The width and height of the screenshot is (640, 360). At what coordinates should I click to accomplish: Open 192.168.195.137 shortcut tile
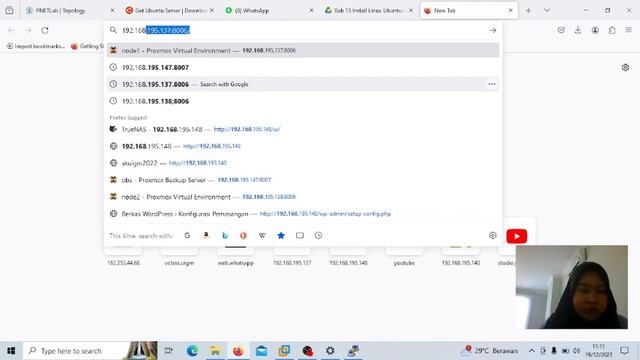292,256
